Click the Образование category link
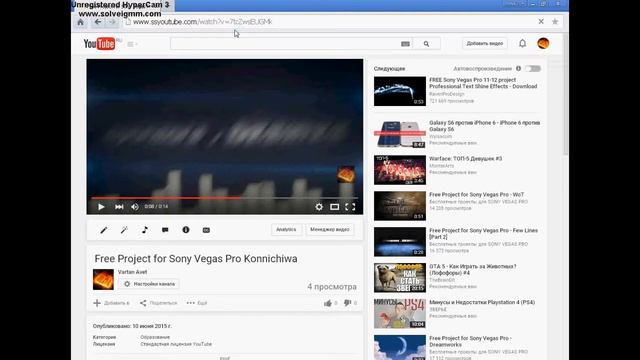This screenshot has width=640, height=360. pos(155,337)
